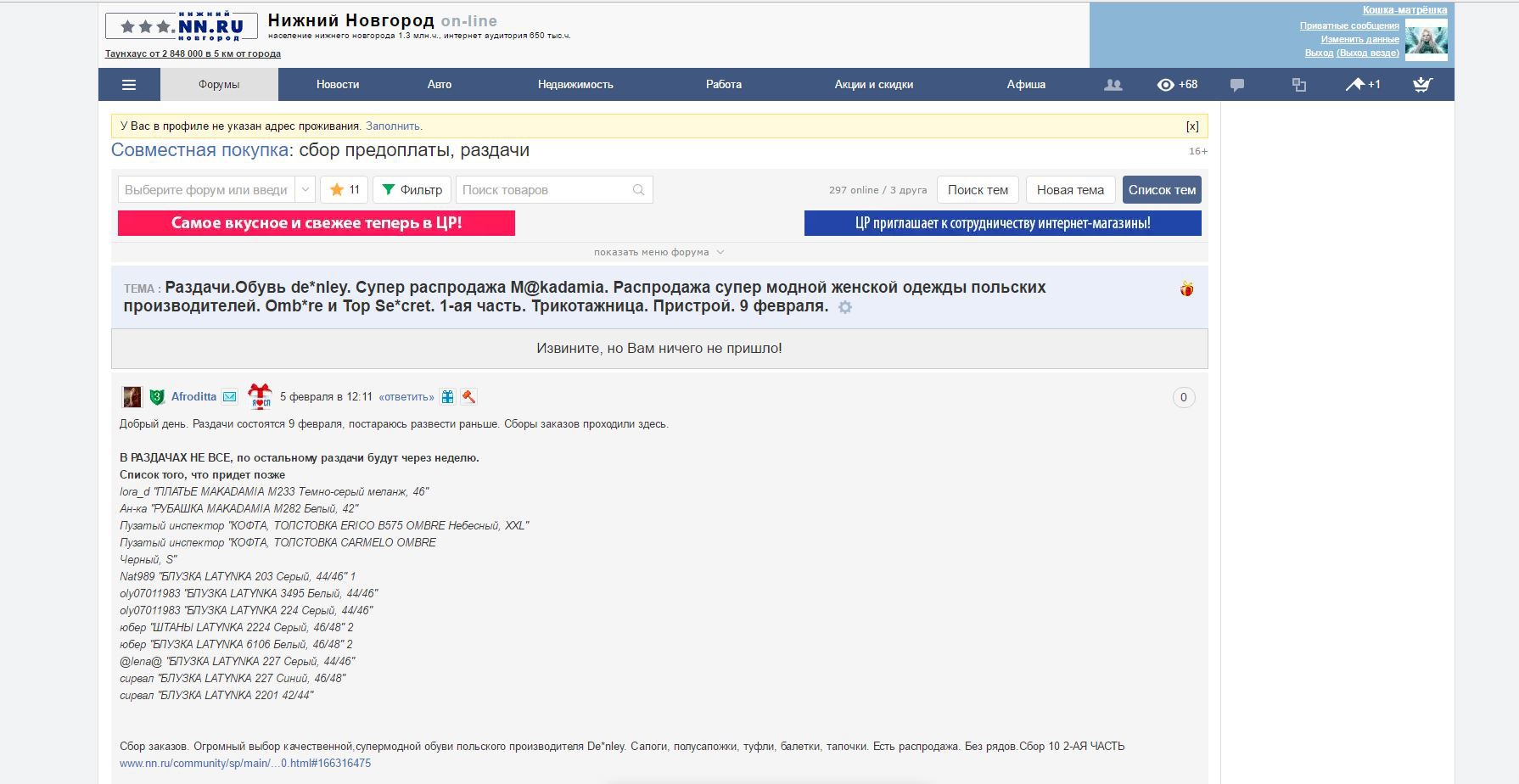Open the friends icon in the nav bar
The width and height of the screenshot is (1519, 784).
(x=1113, y=85)
